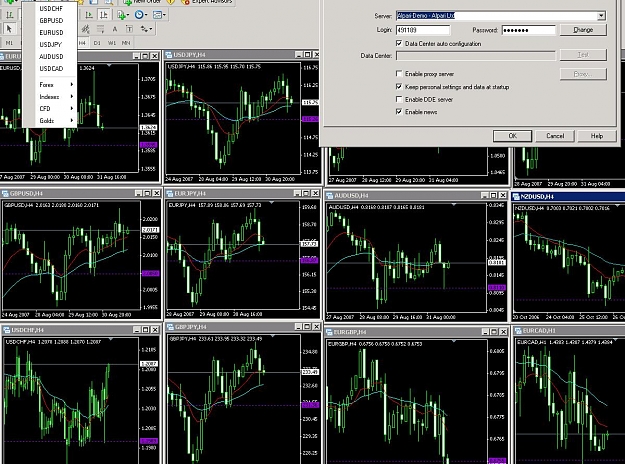Click the chart icon in USDCHF,H4 title bar

(6, 330)
